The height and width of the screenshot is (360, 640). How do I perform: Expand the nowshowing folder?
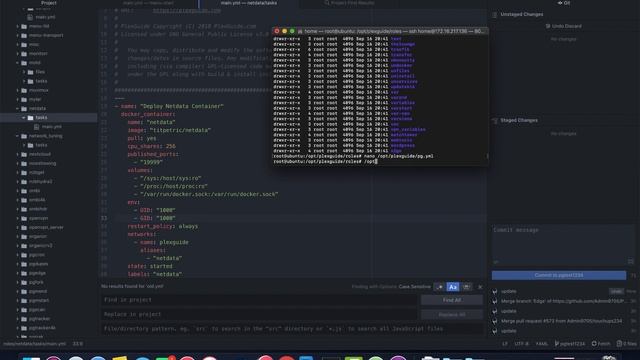pos(18,163)
